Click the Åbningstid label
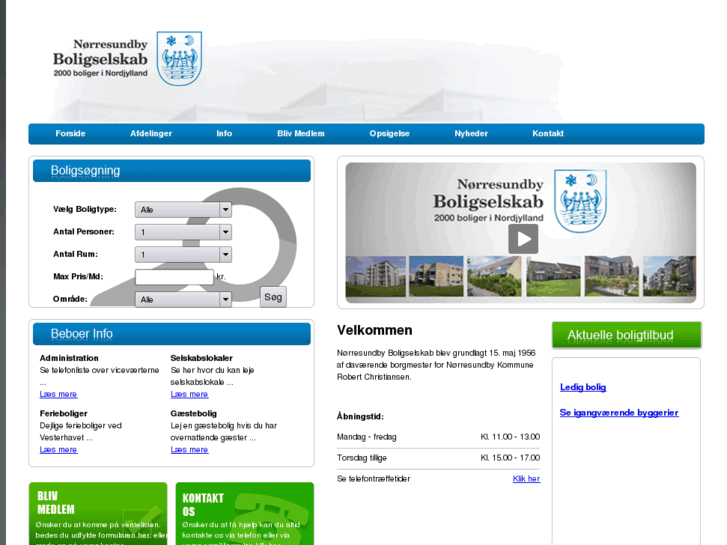This screenshot has height=545, width=727. pyautogui.click(x=360, y=417)
